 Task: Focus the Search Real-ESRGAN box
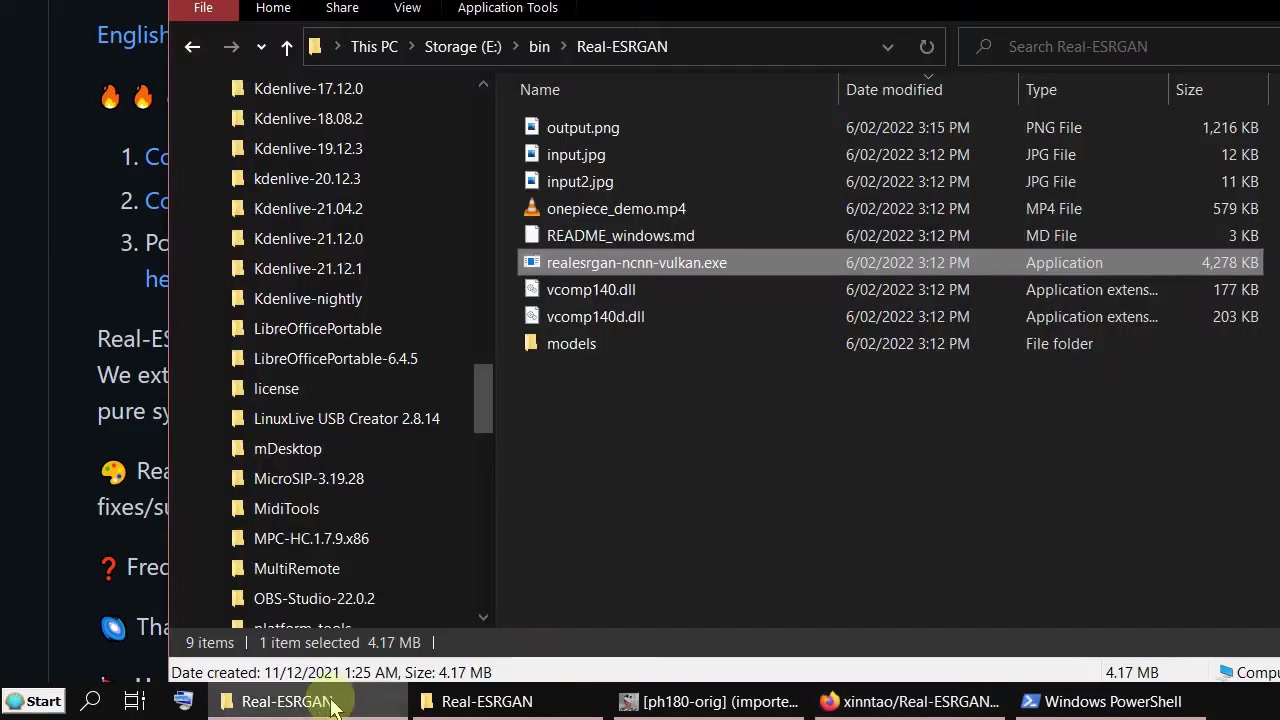pos(1119,47)
